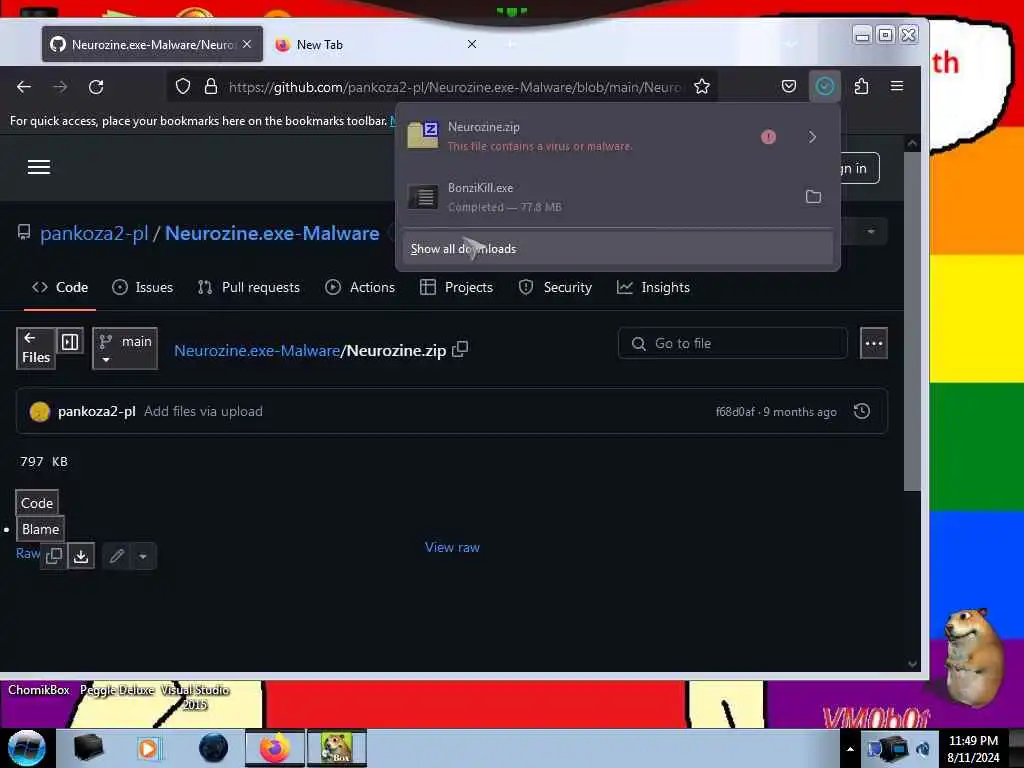Close the Neurozine.exe-Malware browser tab
This screenshot has width=1024, height=768.
247,44
